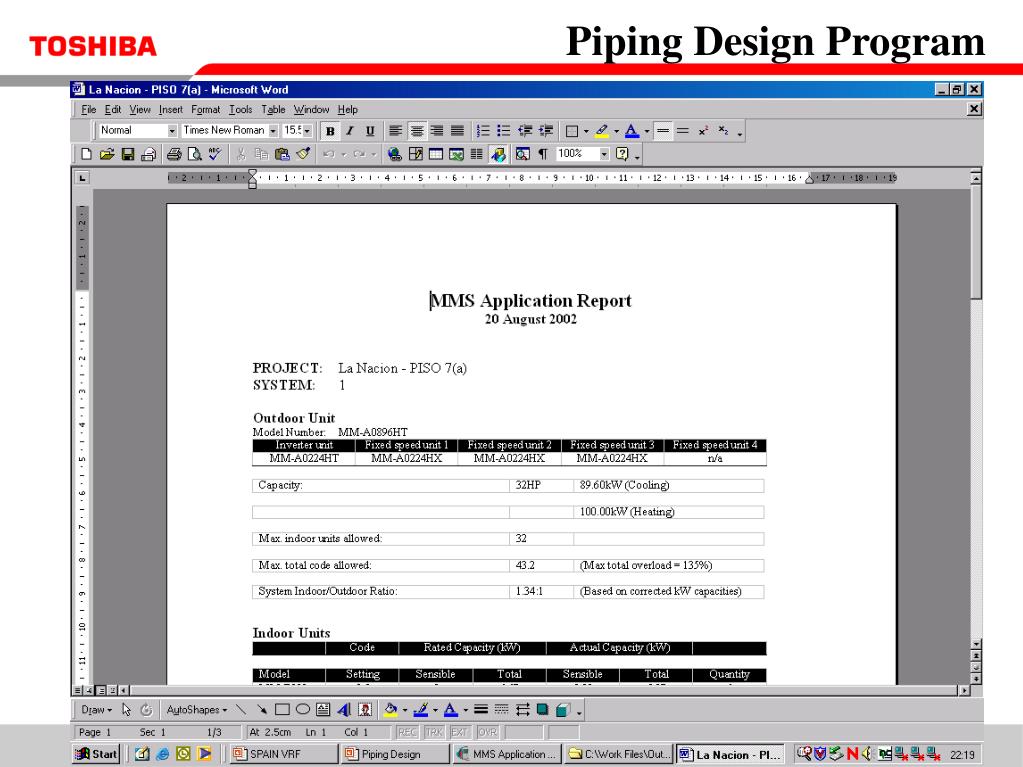The height and width of the screenshot is (767, 1023).
Task: Select the Arrow drawing tool
Action: pos(262,710)
